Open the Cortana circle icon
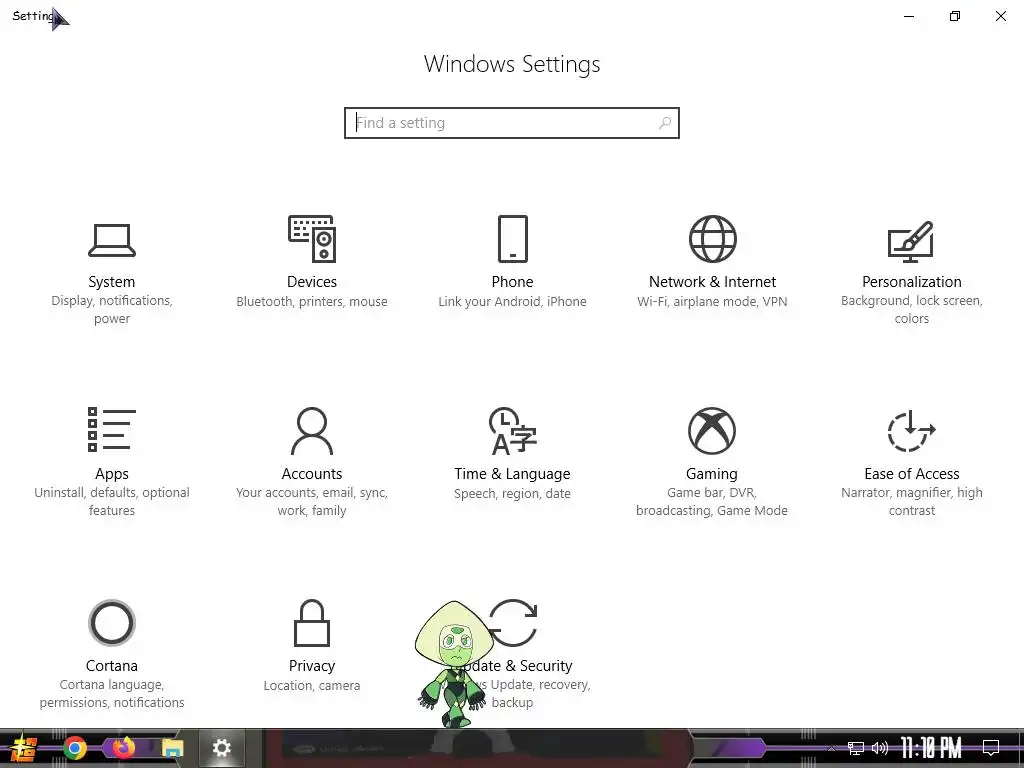The height and width of the screenshot is (768, 1024). point(112,623)
